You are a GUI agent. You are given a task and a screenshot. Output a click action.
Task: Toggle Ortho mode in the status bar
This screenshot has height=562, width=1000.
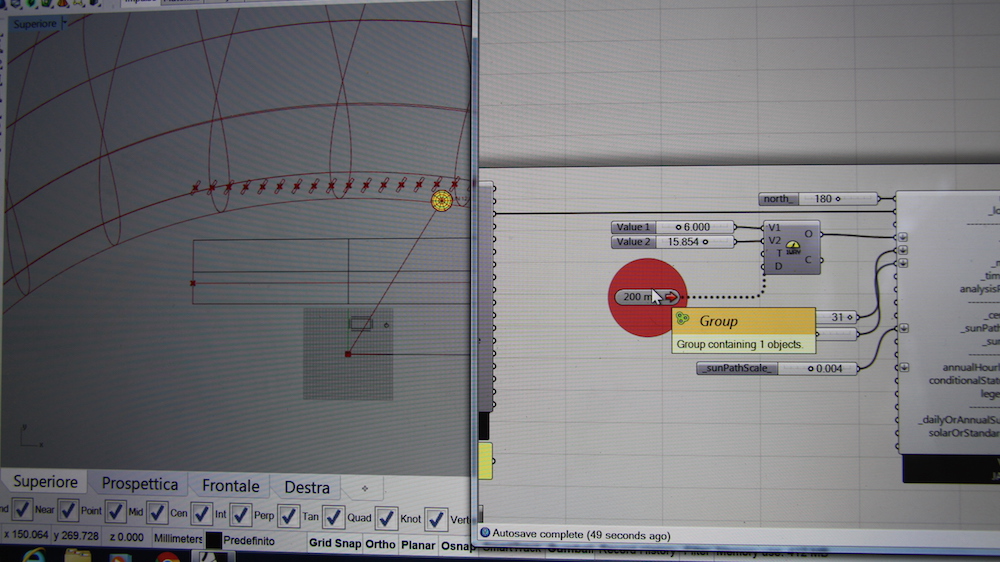point(380,544)
